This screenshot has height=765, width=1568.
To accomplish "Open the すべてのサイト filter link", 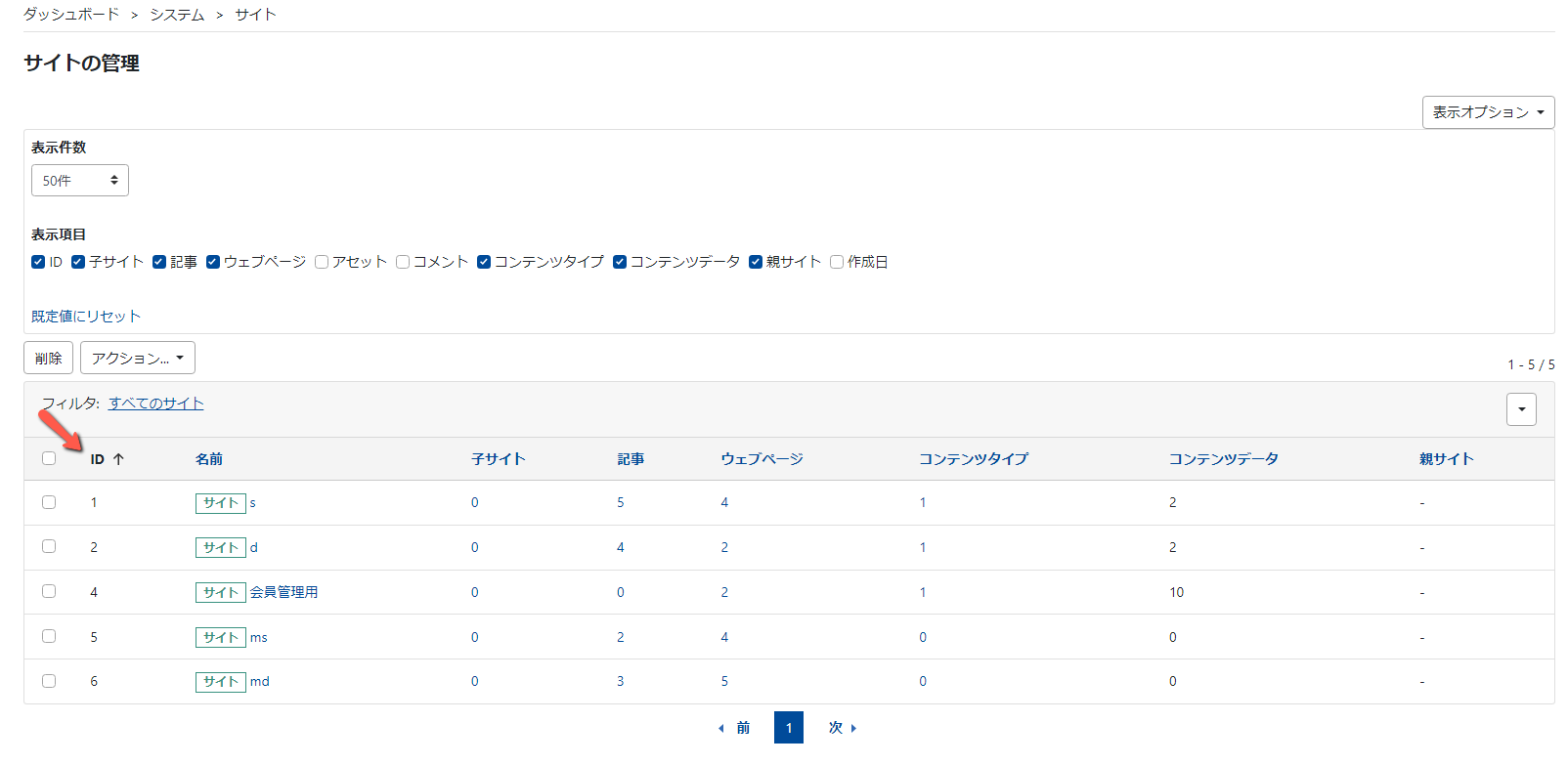I will click(156, 404).
